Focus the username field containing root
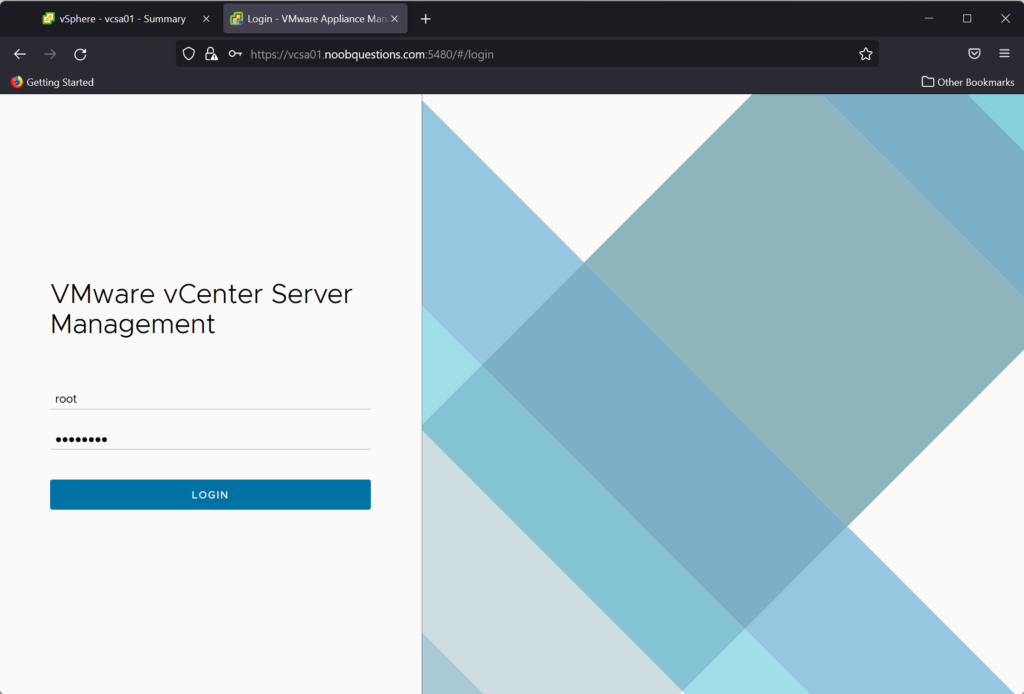This screenshot has height=694, width=1024. [x=210, y=399]
